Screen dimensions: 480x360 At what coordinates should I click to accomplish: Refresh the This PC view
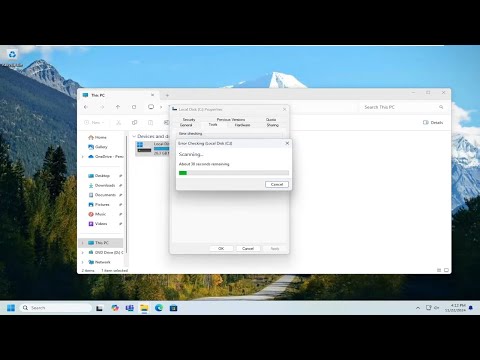(134, 107)
